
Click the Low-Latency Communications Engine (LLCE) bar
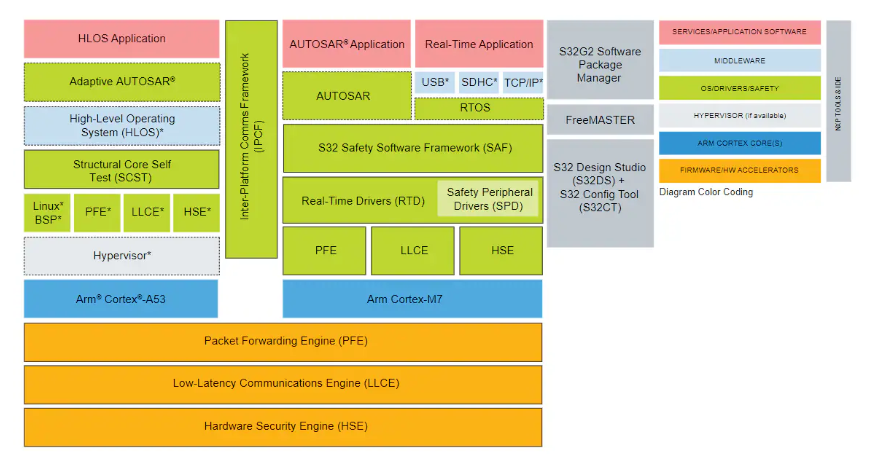tap(283, 384)
